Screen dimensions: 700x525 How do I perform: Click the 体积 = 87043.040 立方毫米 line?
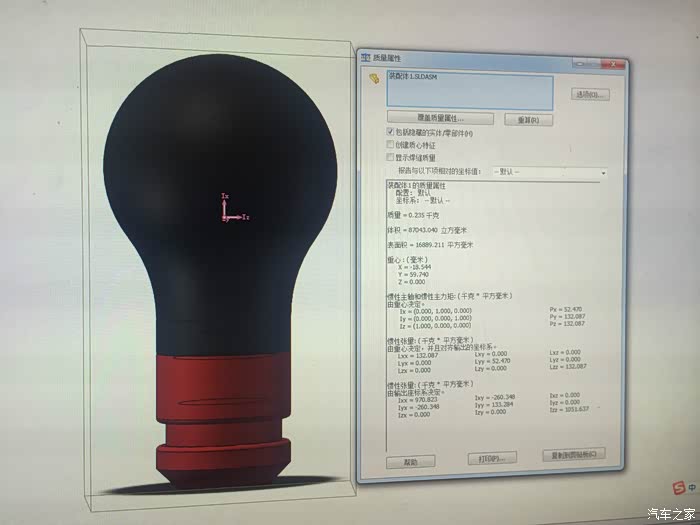pyautogui.click(x=427, y=230)
